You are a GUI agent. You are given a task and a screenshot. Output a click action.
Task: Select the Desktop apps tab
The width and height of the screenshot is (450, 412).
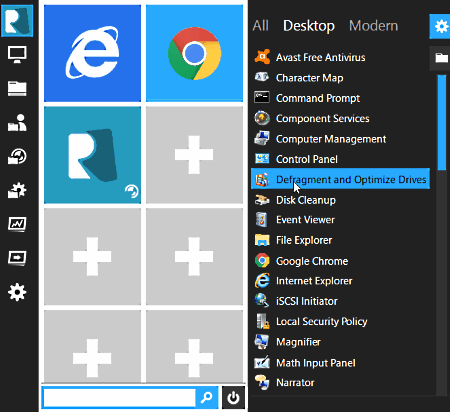309,26
